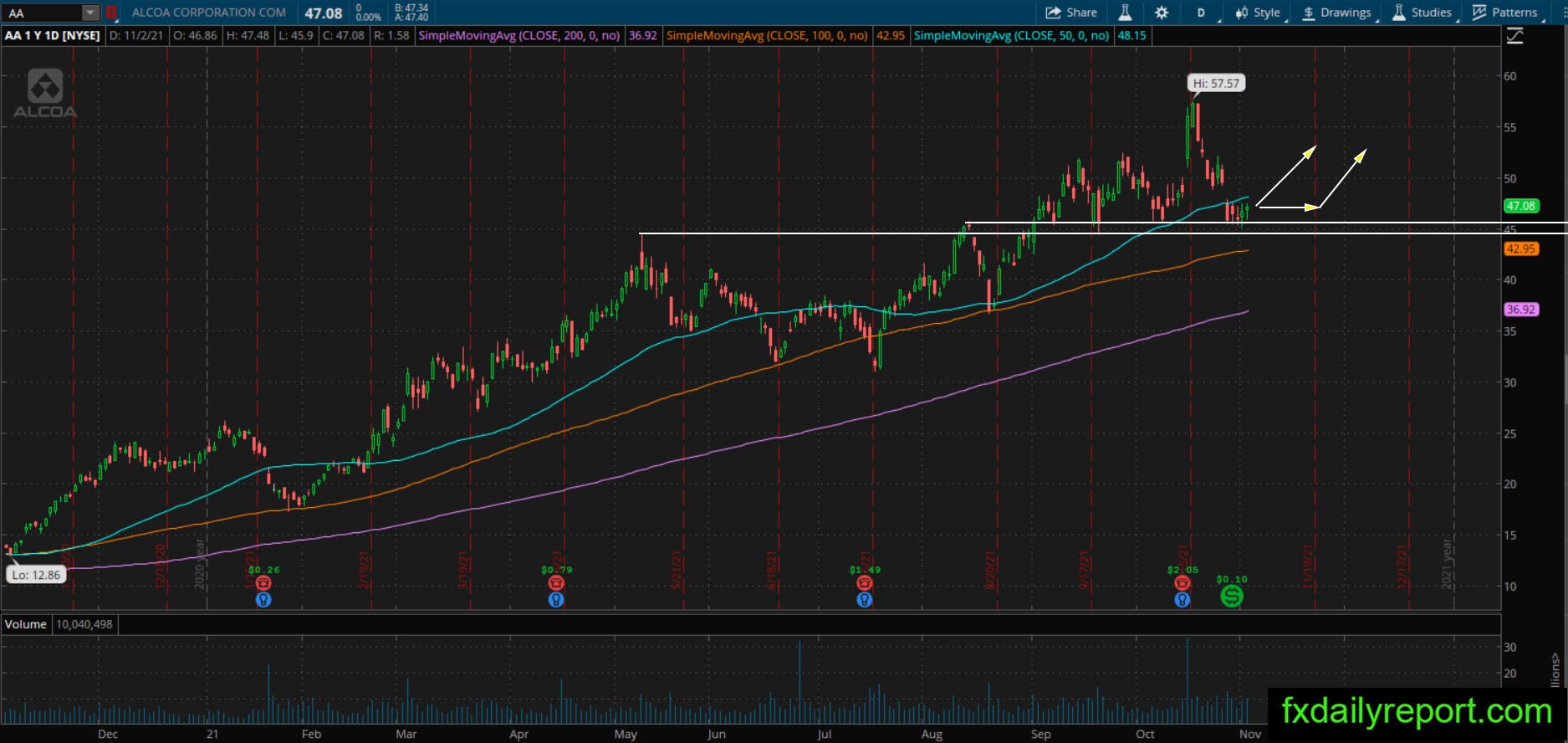Click the Share button

point(1072,13)
